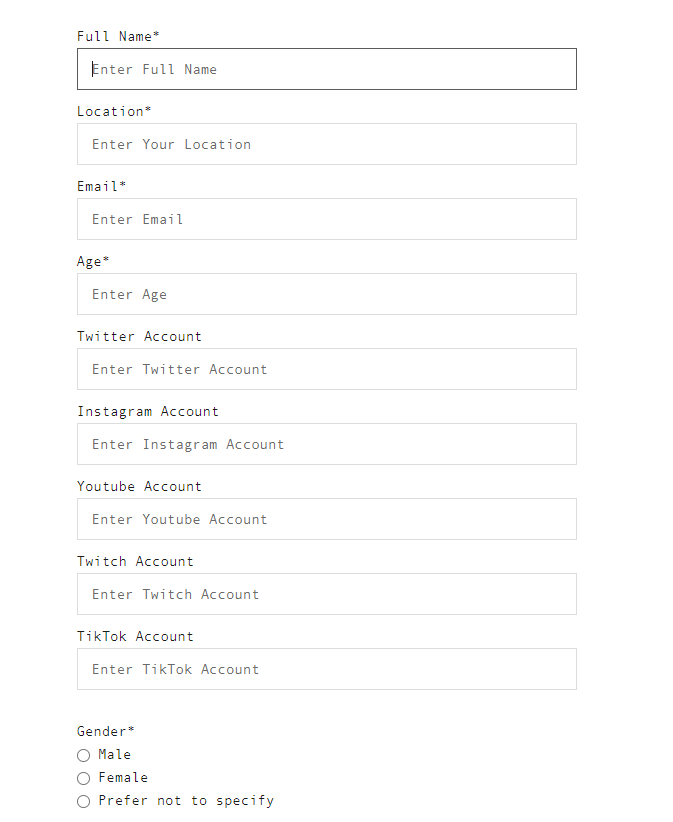Viewport: 673px width, 822px height.
Task: Click the Email* label text
Action: 101,187
